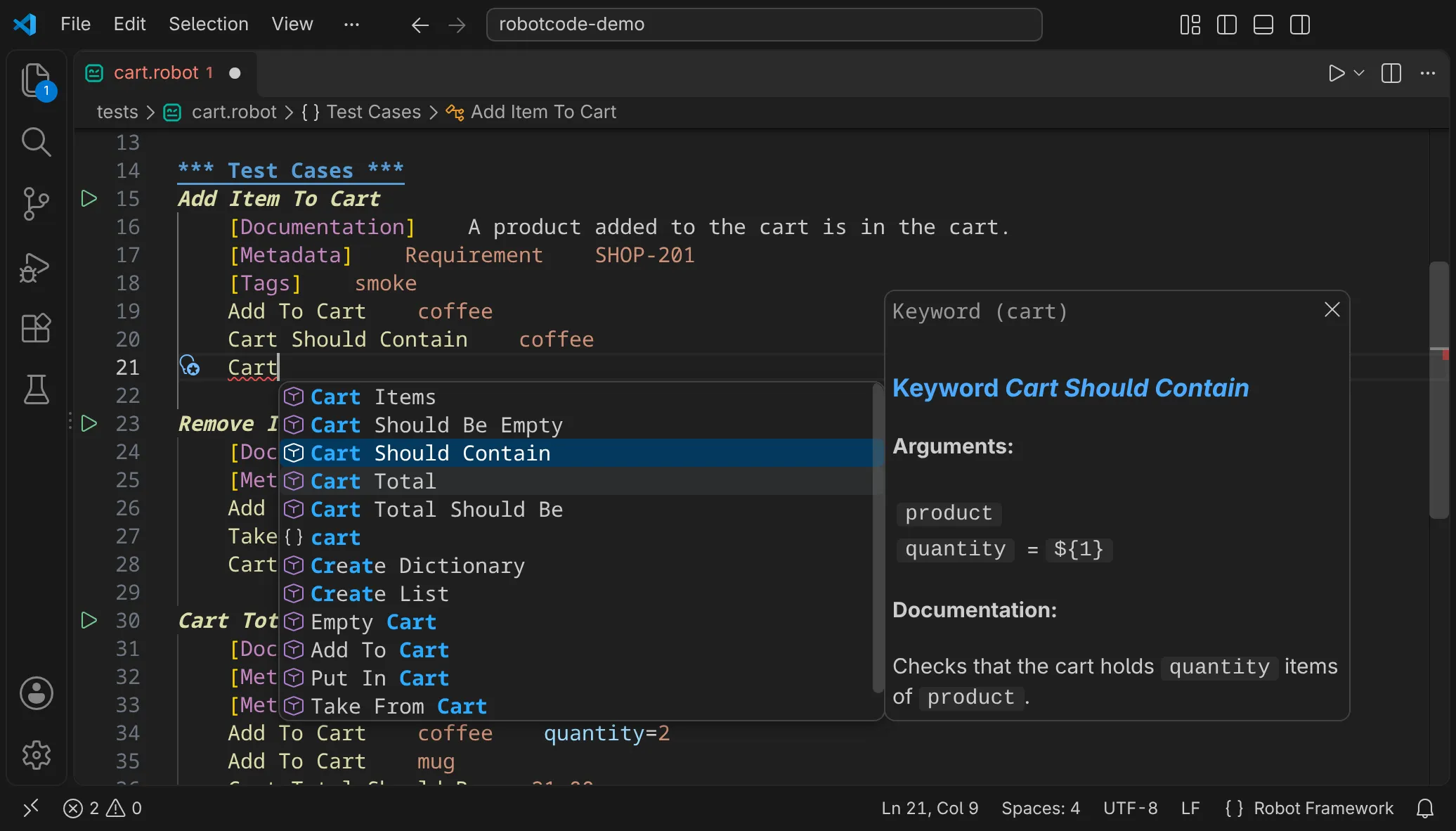
Task: Open the Accounts menu
Action: coord(37,693)
